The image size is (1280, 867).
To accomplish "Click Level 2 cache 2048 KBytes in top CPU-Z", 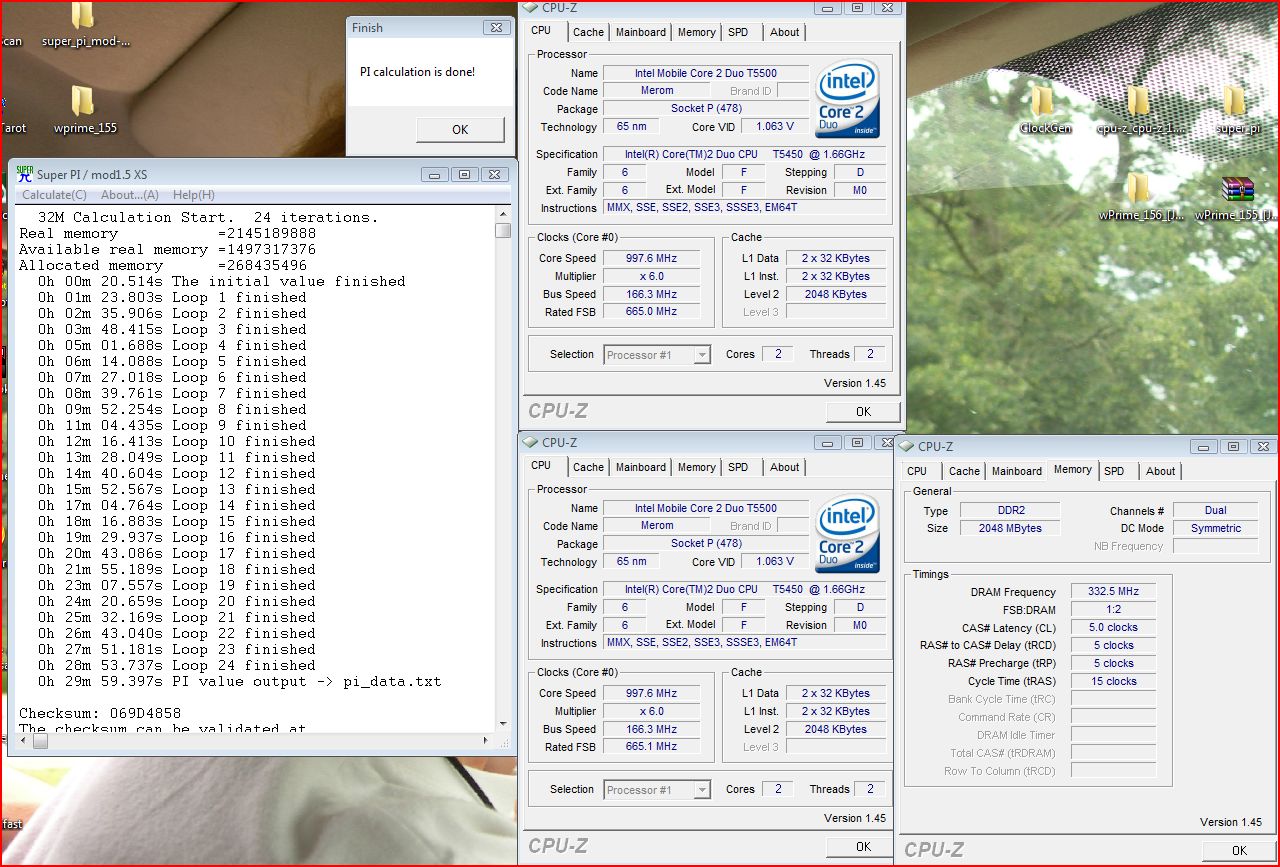I will (836, 294).
